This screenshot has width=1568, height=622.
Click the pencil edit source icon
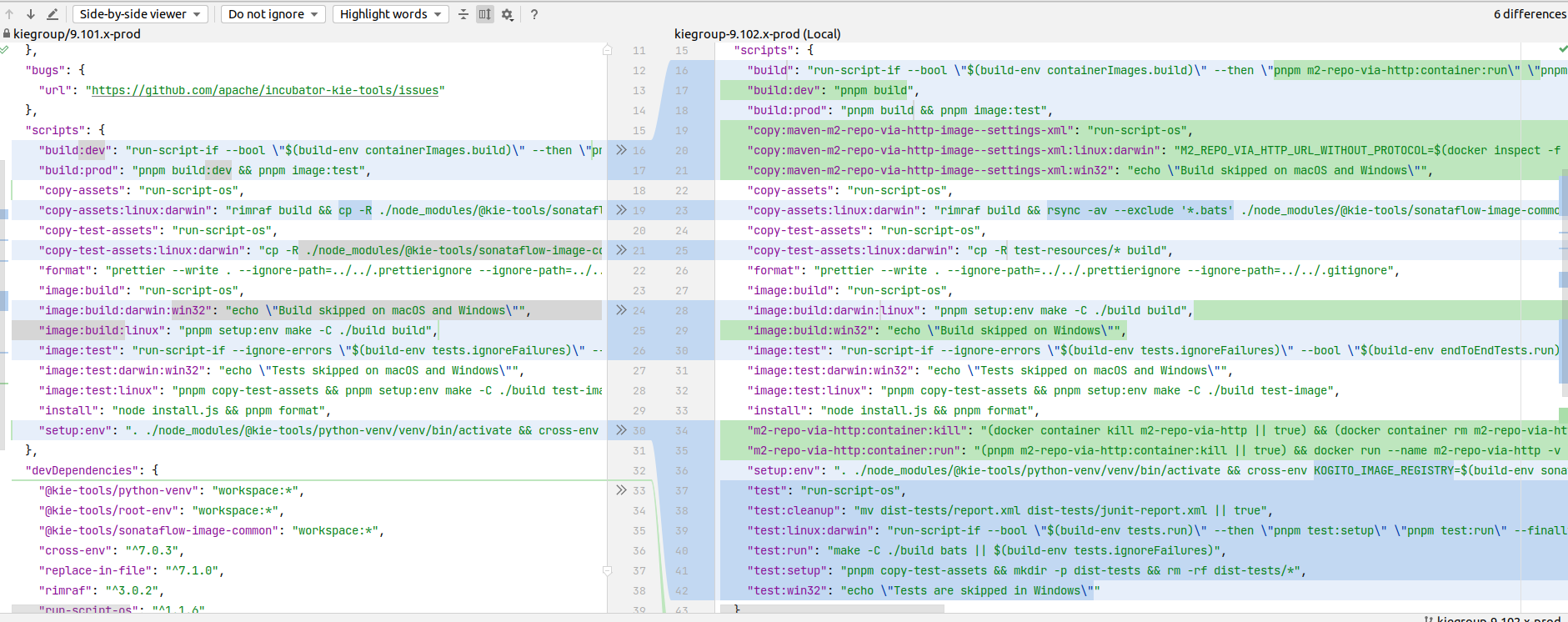pyautogui.click(x=53, y=14)
